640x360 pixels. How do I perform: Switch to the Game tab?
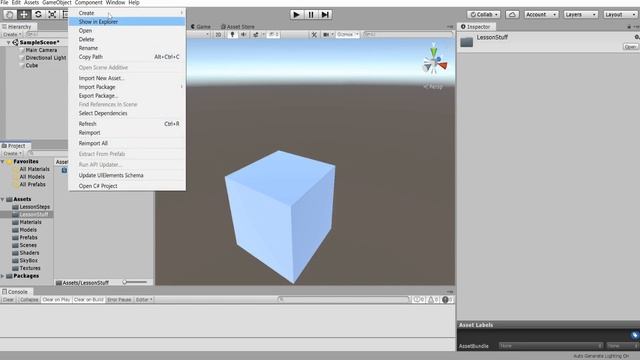201,27
